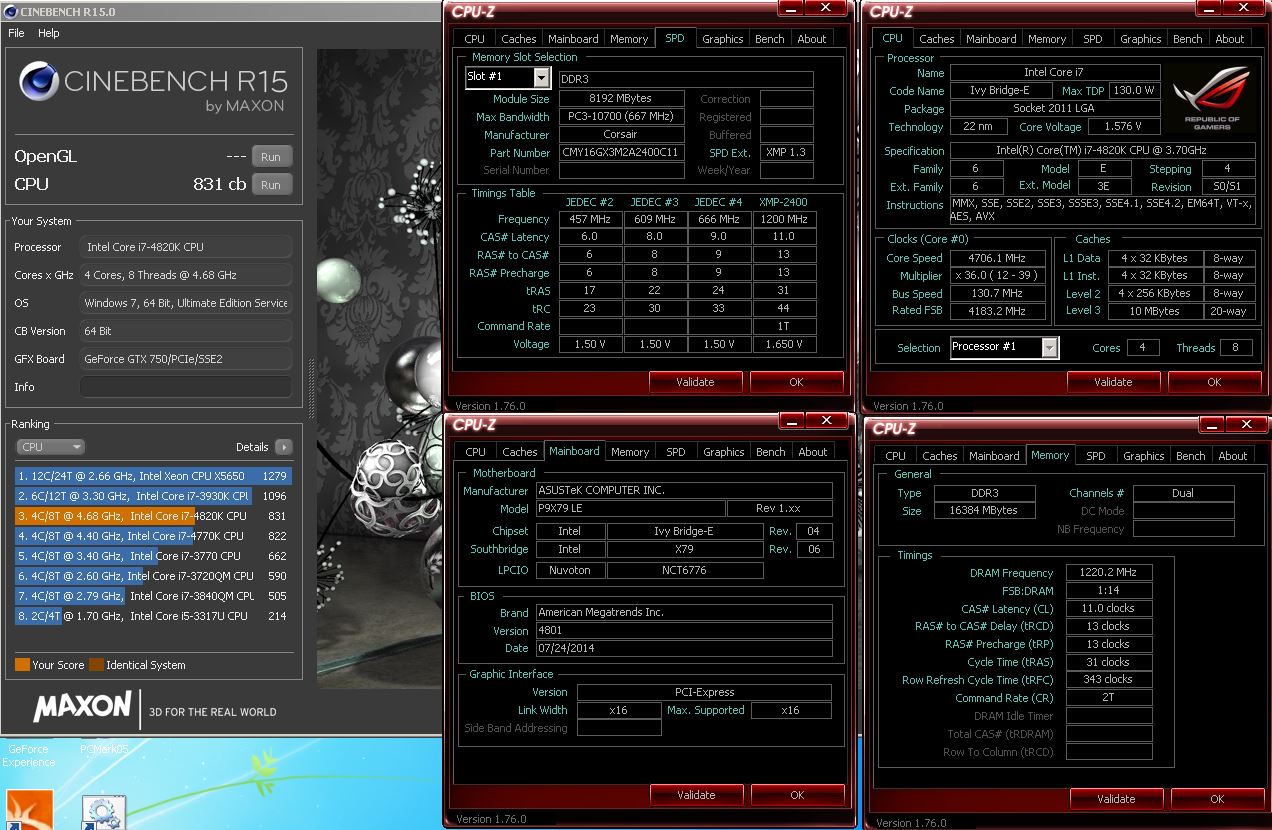This screenshot has width=1272, height=830.
Task: Run the CPU benchmark
Action: point(271,185)
